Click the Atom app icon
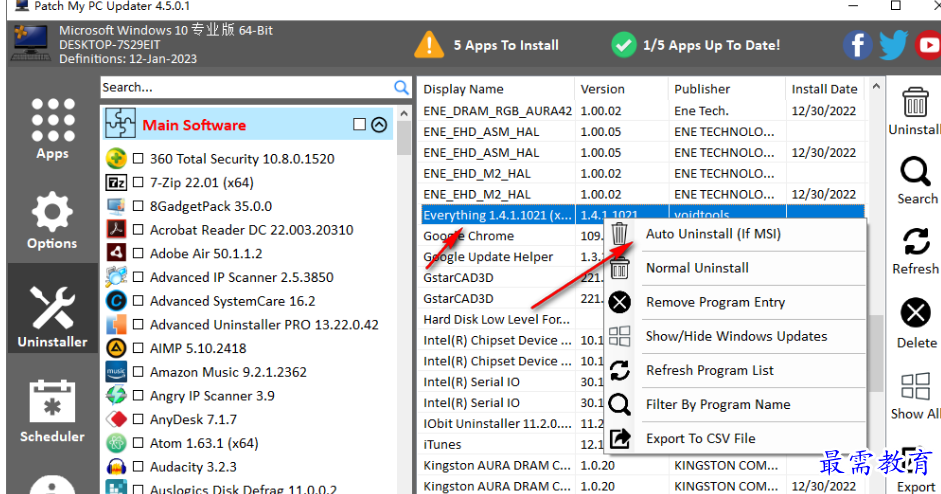 pyautogui.click(x=116, y=443)
